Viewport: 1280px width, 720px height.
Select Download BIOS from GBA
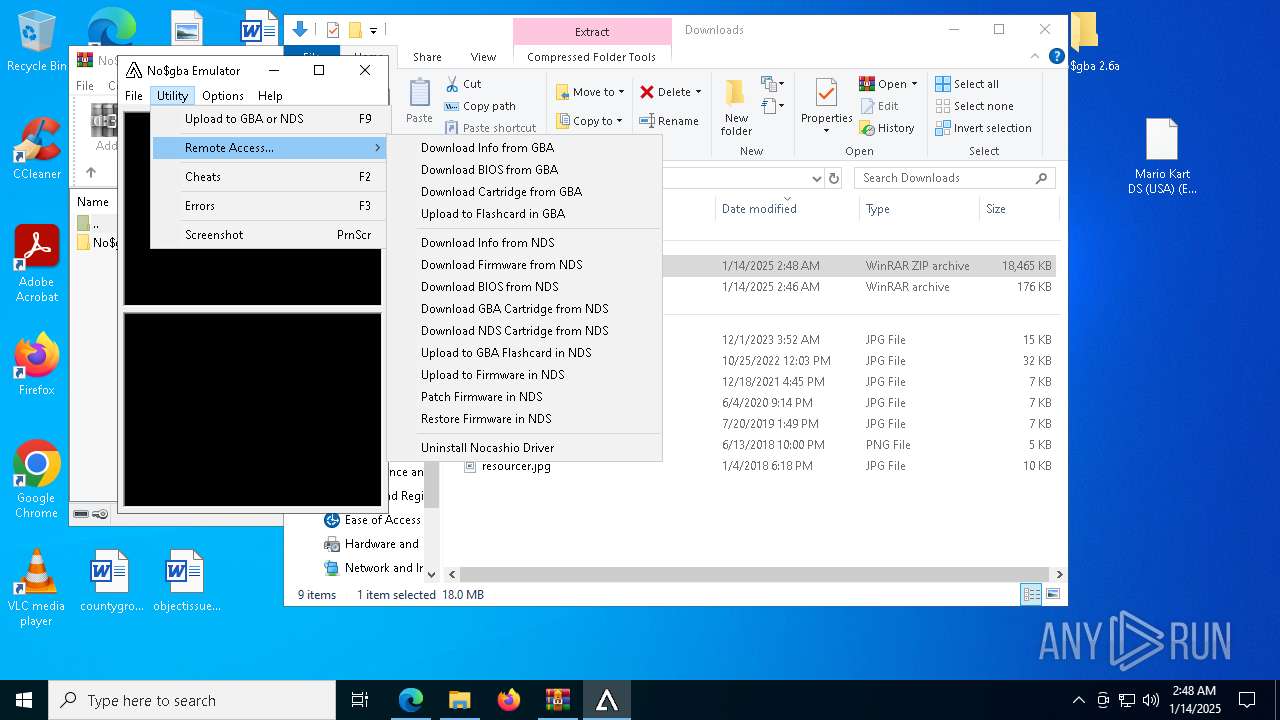pos(525,170)
